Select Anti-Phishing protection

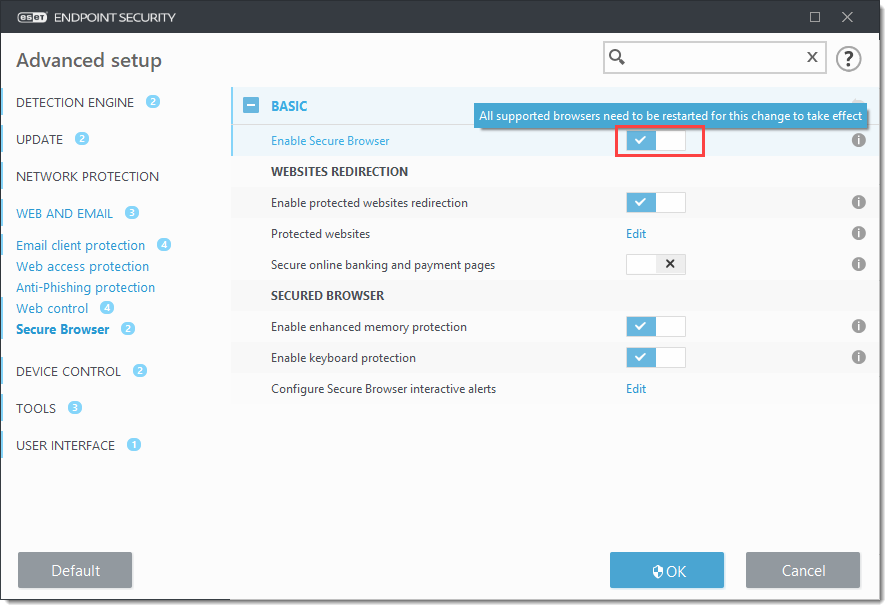pos(85,288)
